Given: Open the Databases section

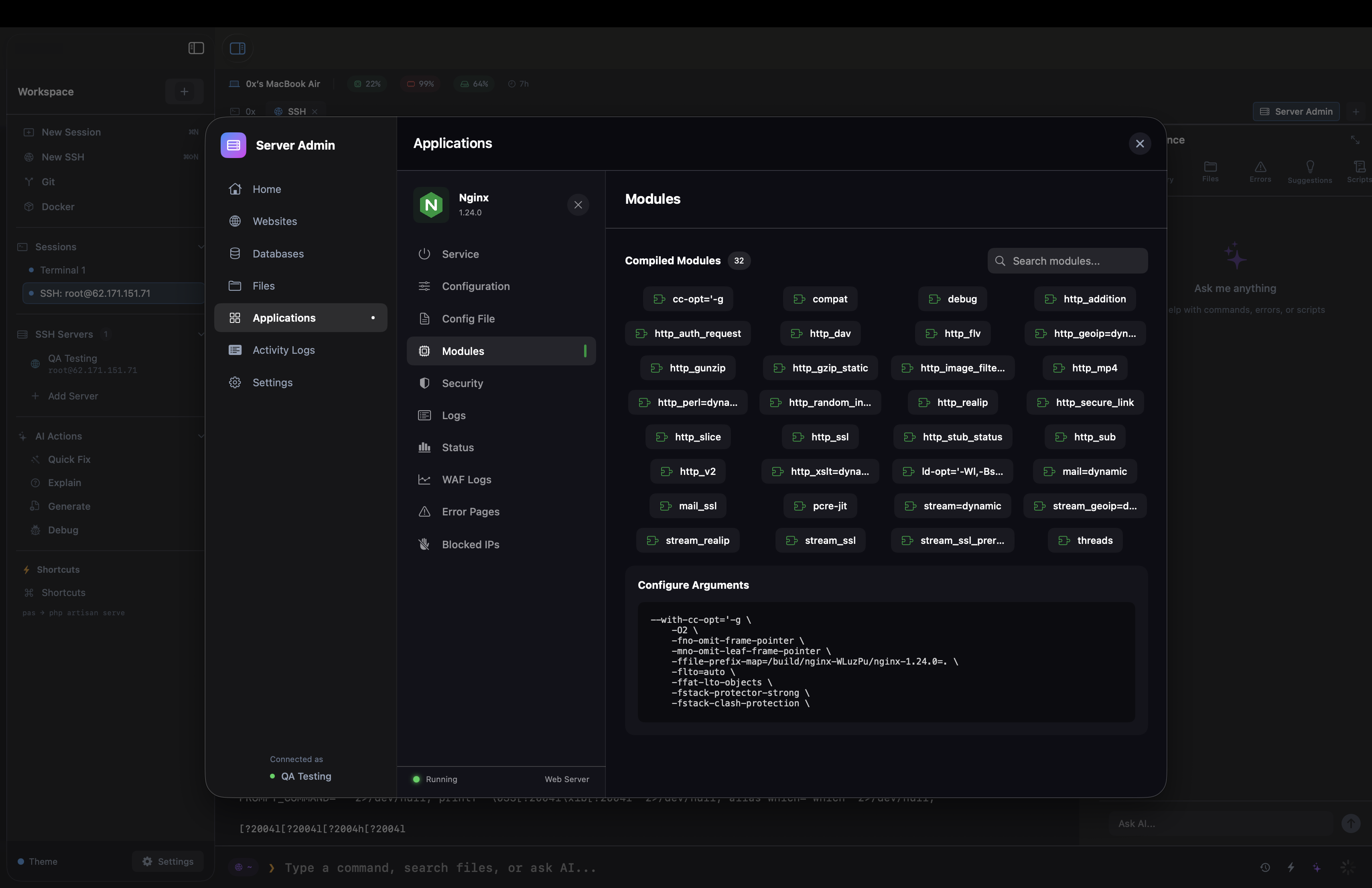Looking at the screenshot, I should pos(278,253).
